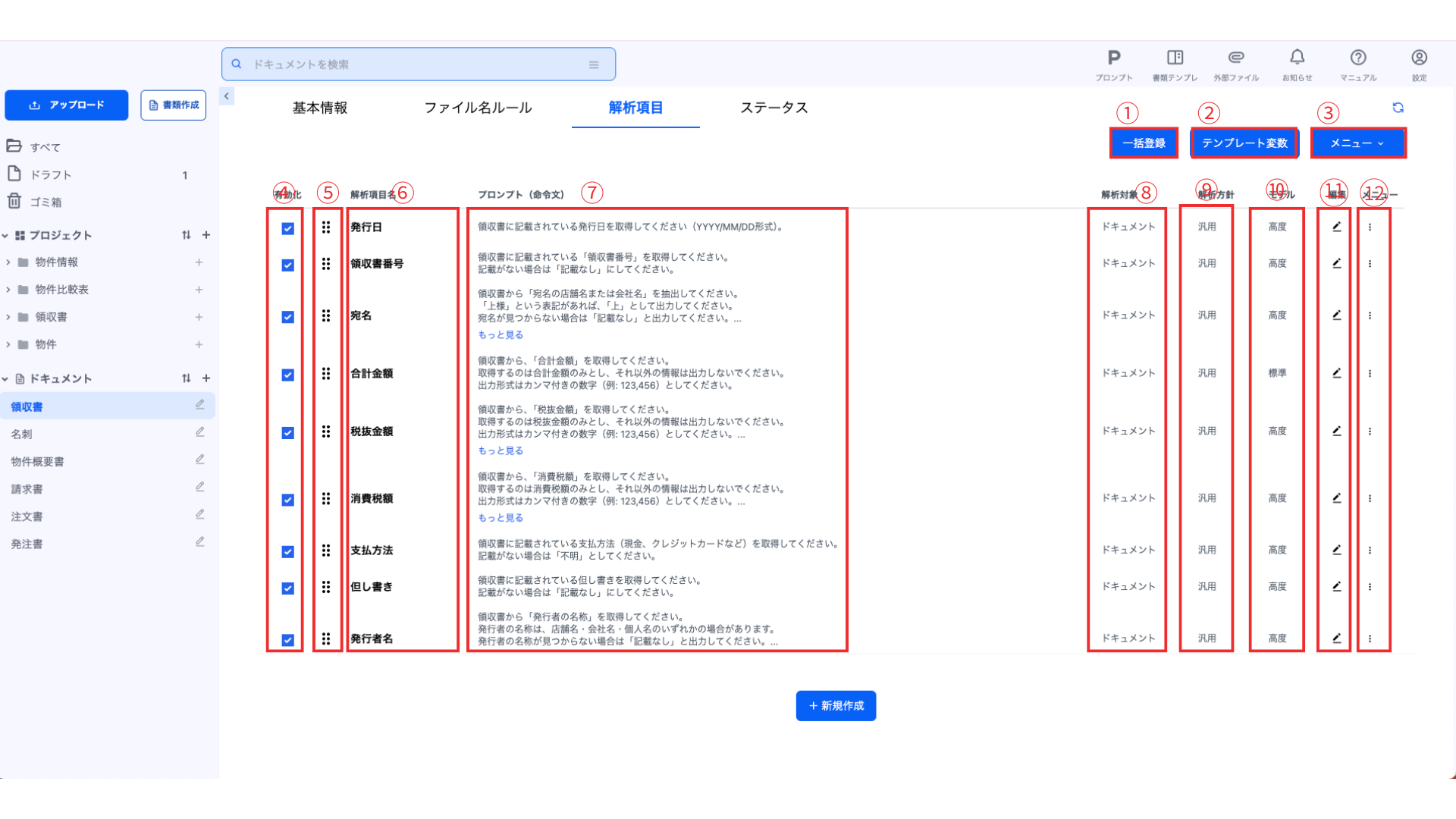Toggle checkbox for 支払方法 row
Screen dimensions: 1456x819
287,551
